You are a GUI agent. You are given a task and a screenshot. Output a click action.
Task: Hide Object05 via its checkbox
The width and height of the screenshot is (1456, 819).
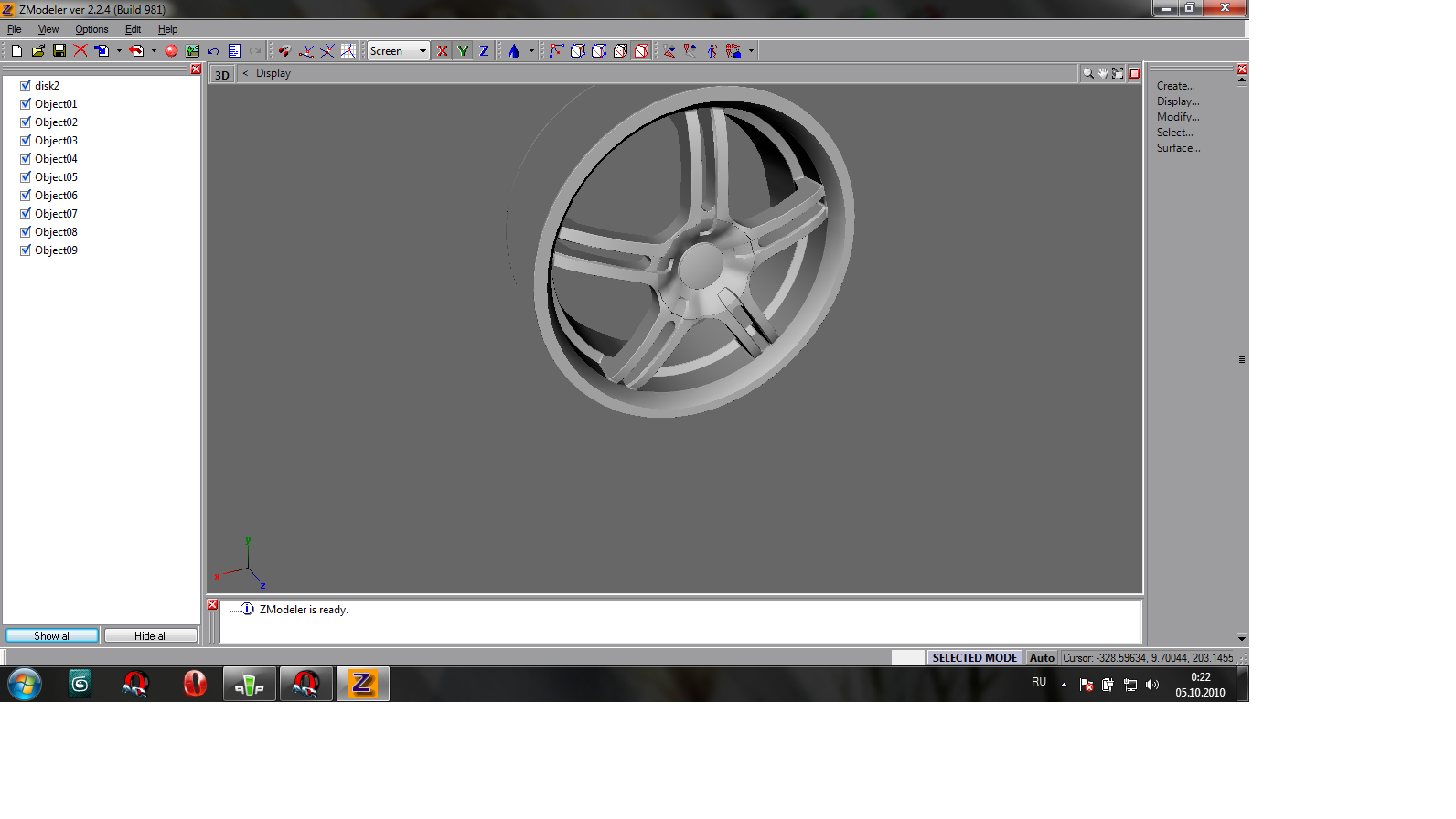pyautogui.click(x=26, y=176)
